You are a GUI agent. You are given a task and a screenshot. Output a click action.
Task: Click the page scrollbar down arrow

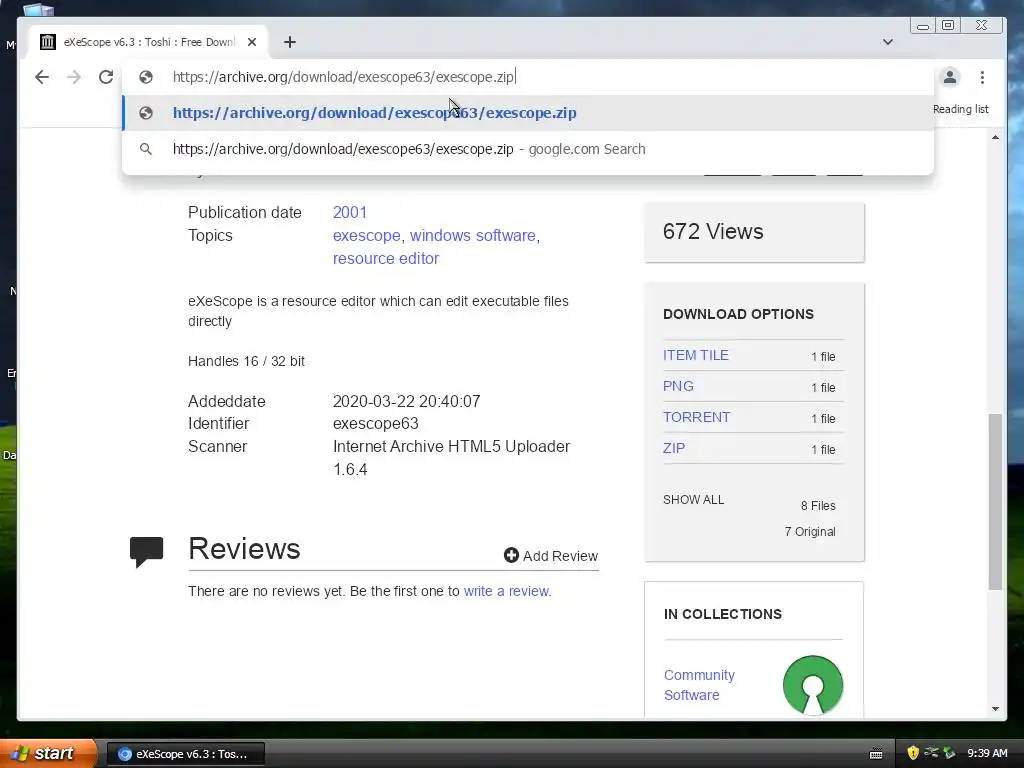point(995,709)
